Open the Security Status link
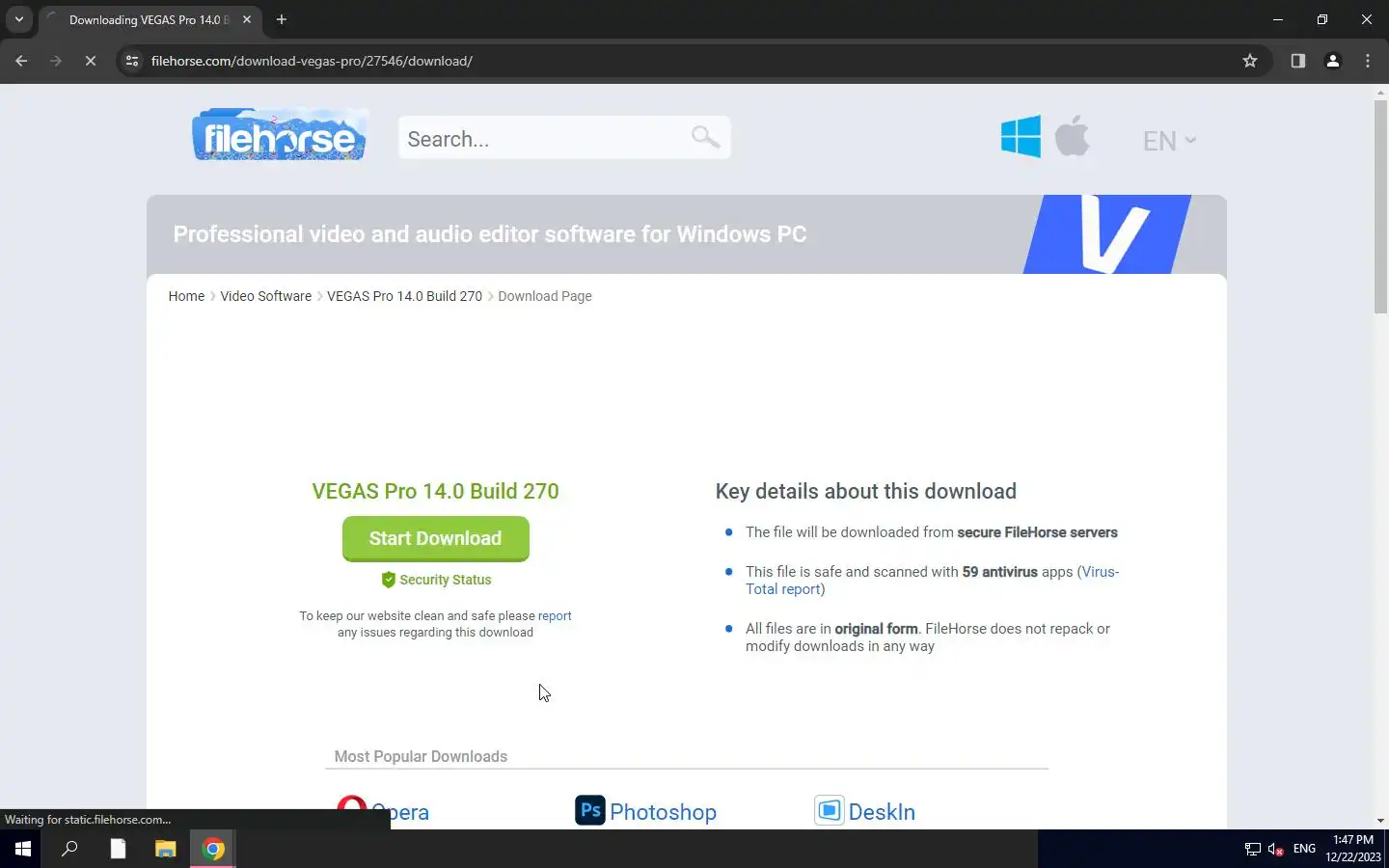1389x868 pixels. pyautogui.click(x=445, y=580)
